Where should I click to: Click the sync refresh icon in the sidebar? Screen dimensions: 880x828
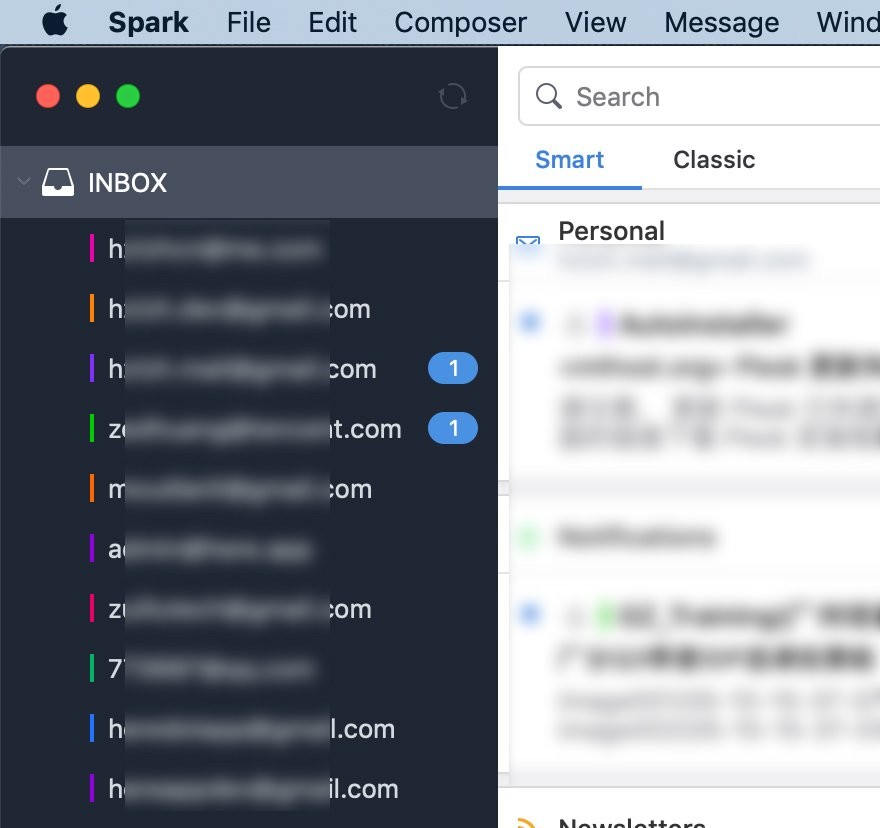tap(453, 97)
